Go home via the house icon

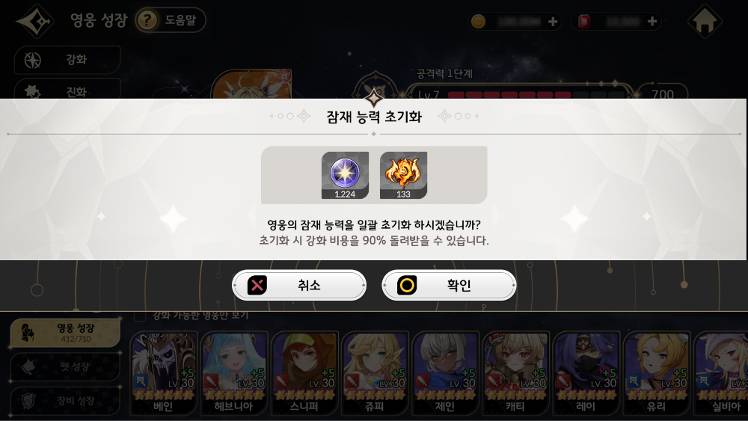pos(704,21)
